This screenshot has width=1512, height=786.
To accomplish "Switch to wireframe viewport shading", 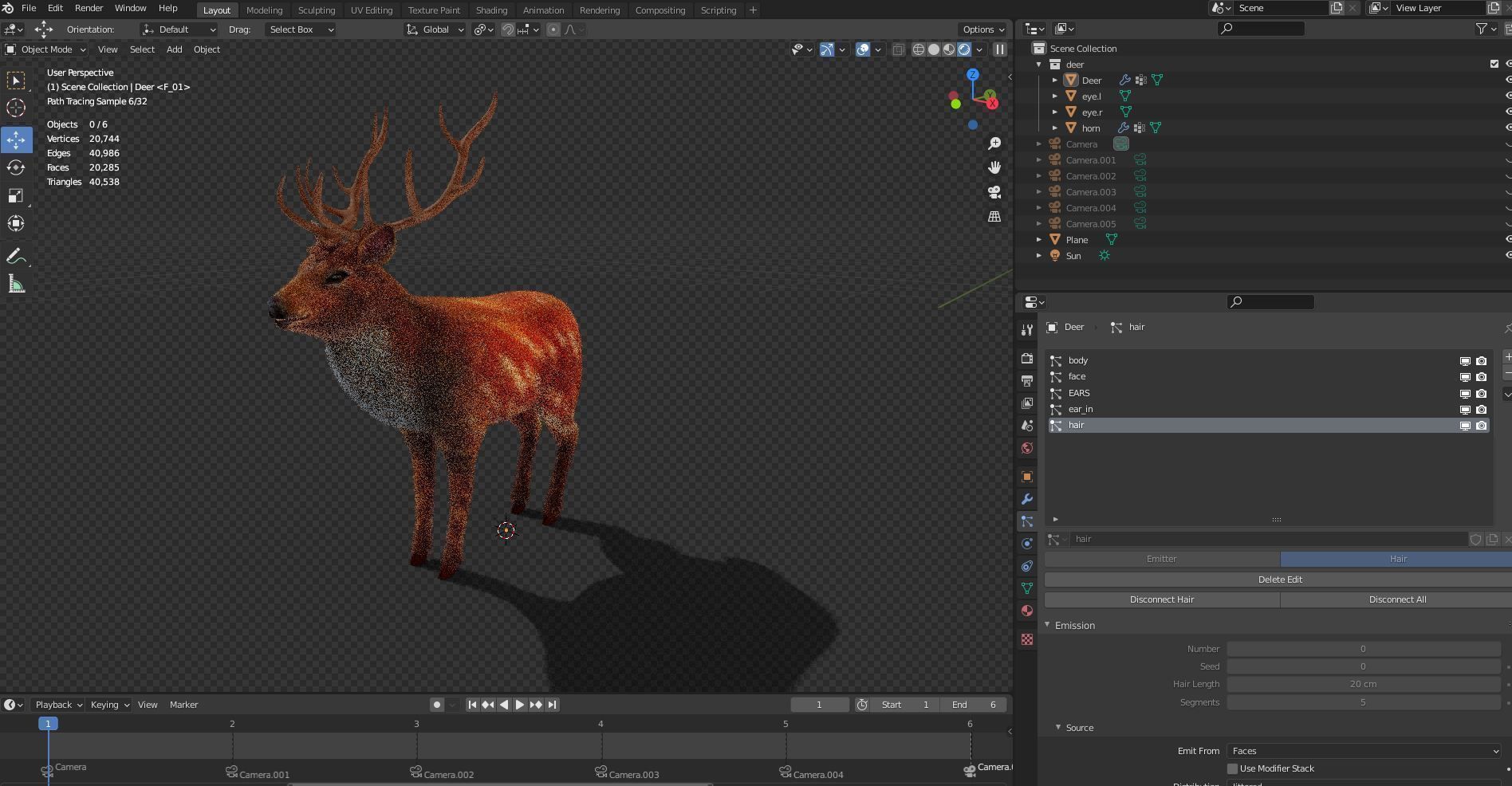I will [919, 49].
